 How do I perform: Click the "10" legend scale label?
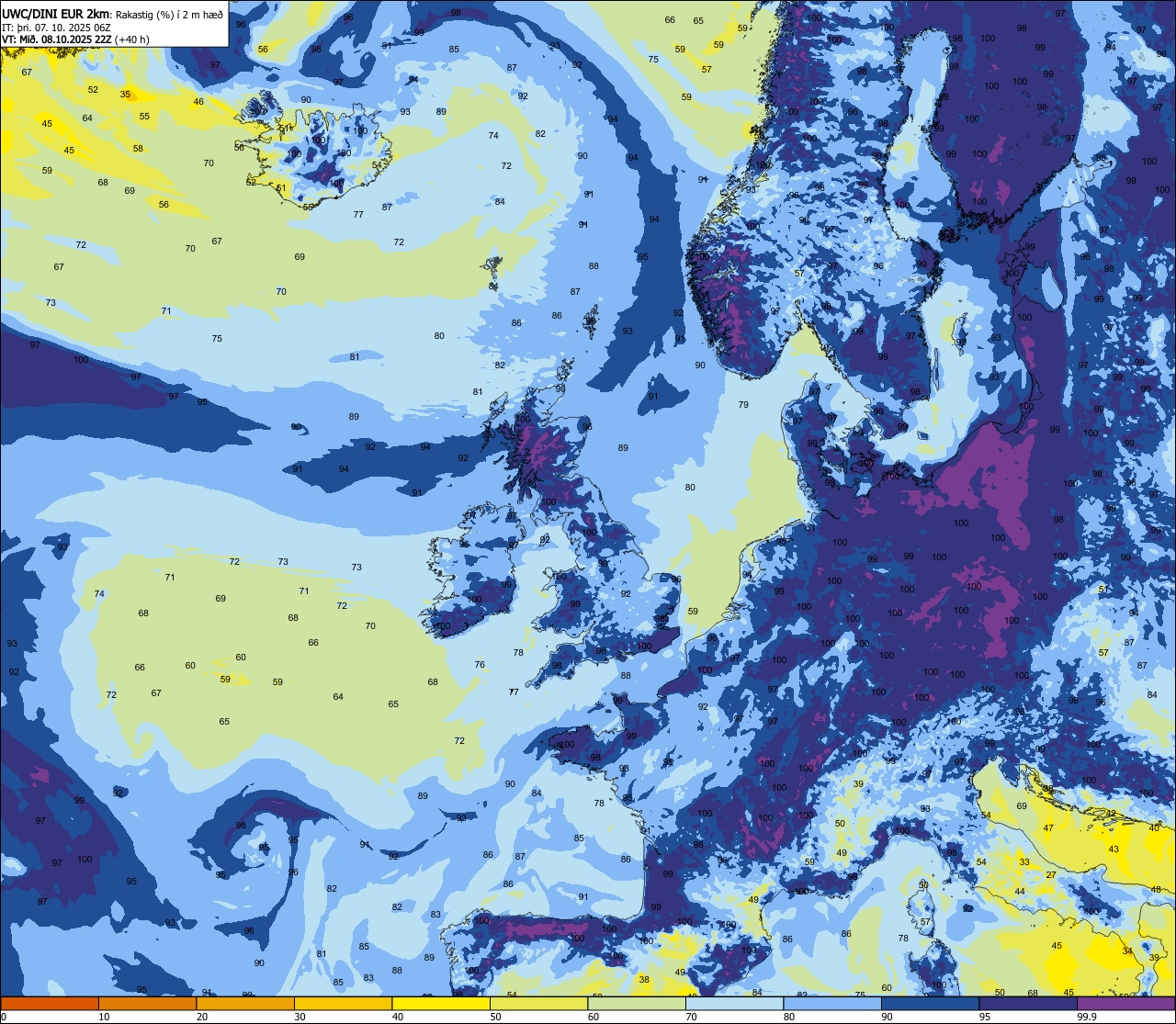click(x=104, y=1017)
